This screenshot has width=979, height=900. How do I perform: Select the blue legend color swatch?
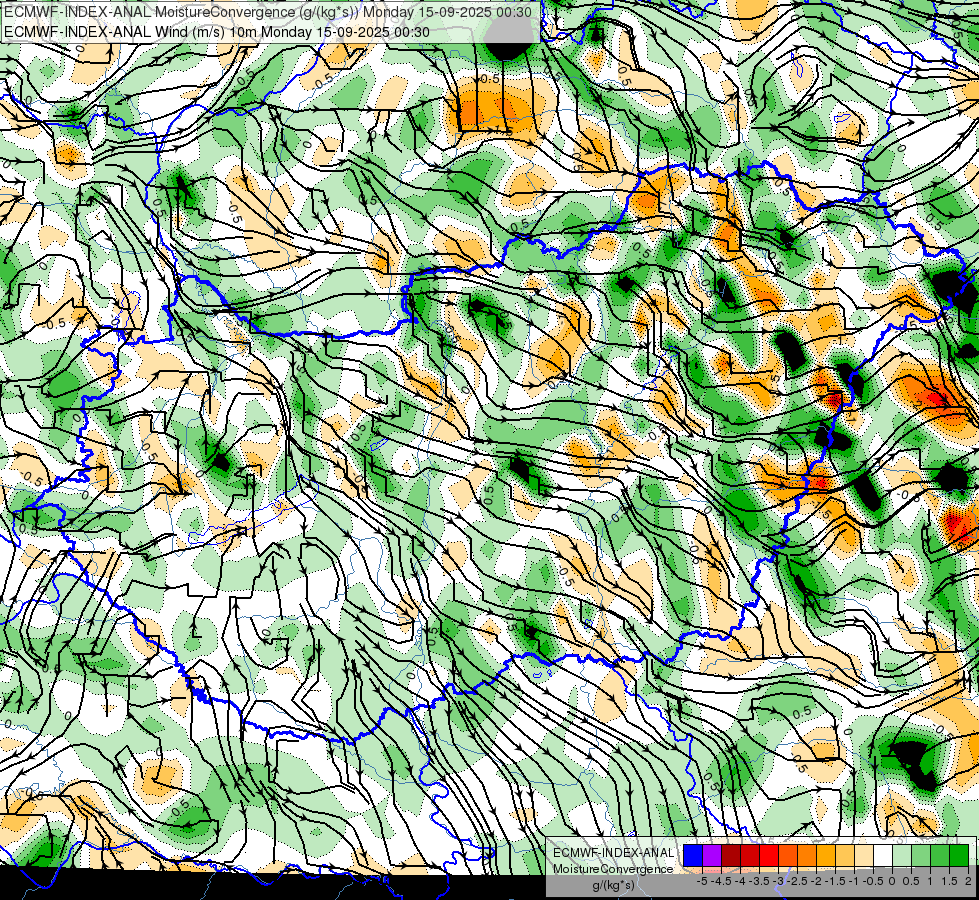(x=693, y=855)
